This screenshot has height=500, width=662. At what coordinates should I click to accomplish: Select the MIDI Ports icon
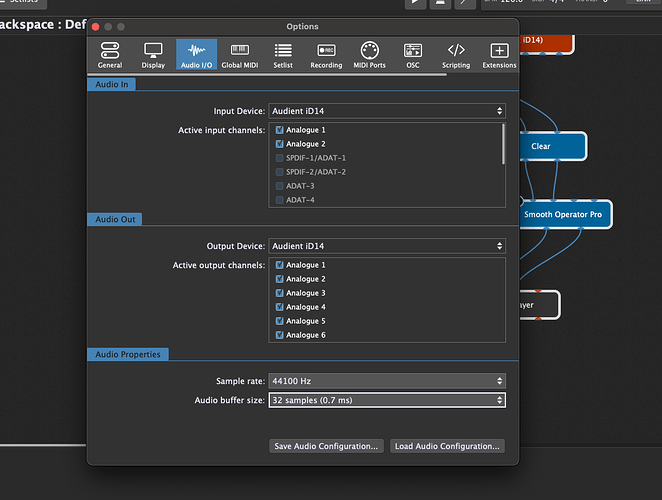pyautogui.click(x=369, y=56)
